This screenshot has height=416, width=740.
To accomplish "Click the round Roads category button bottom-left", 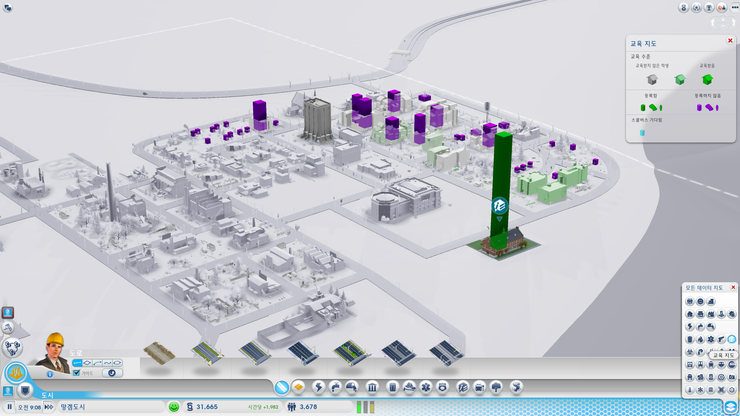I will 16,373.
